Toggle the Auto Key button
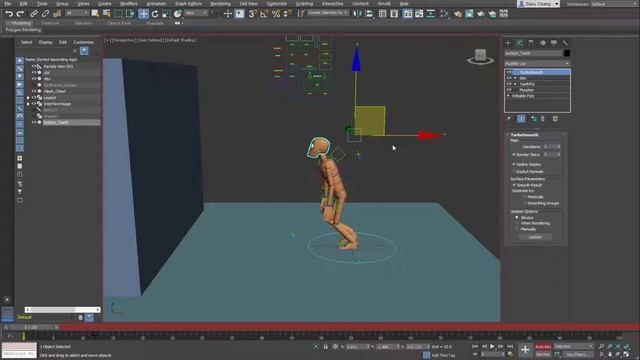 pos(543,347)
